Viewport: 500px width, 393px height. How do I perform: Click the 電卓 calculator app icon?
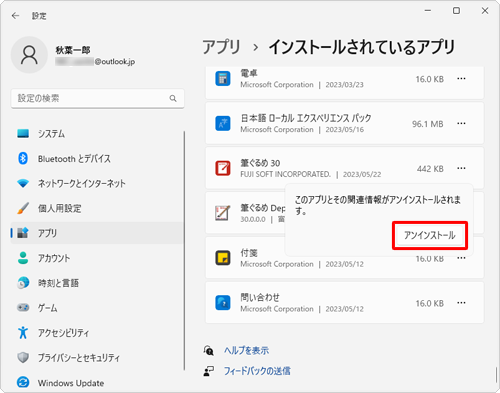point(223,79)
